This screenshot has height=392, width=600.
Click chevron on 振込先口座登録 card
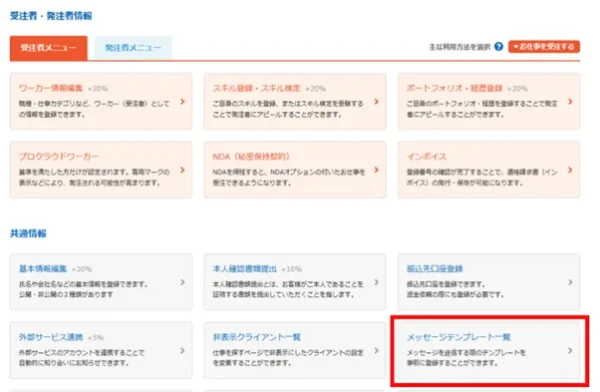pyautogui.click(x=570, y=282)
